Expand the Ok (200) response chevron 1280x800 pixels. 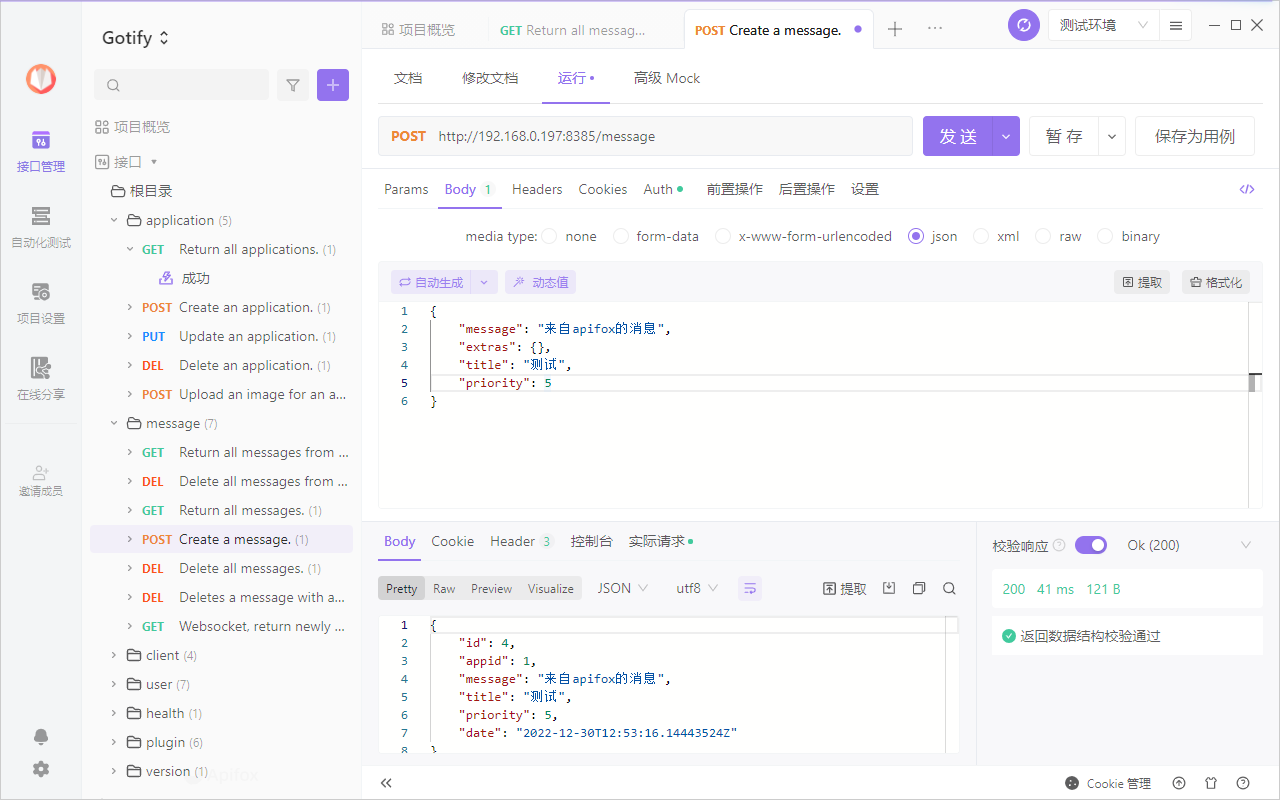click(x=1246, y=545)
